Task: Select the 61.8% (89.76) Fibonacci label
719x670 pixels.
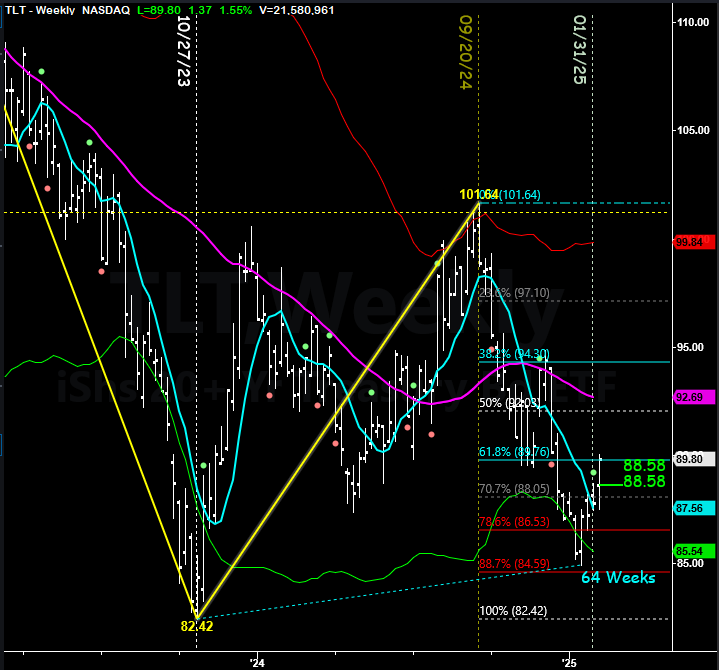Action: point(514,452)
